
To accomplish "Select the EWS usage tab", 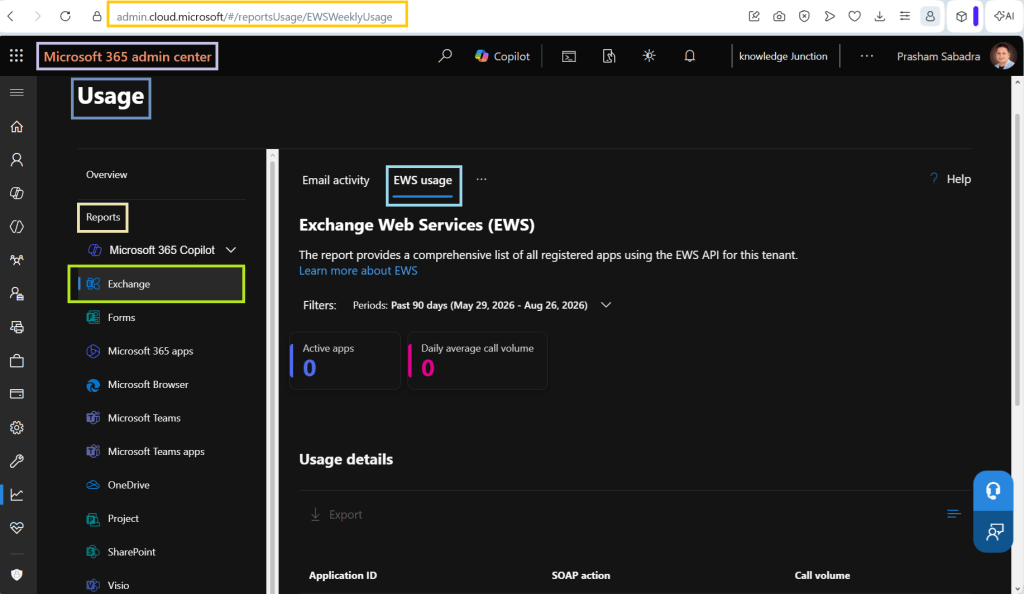I will click(x=423, y=181).
